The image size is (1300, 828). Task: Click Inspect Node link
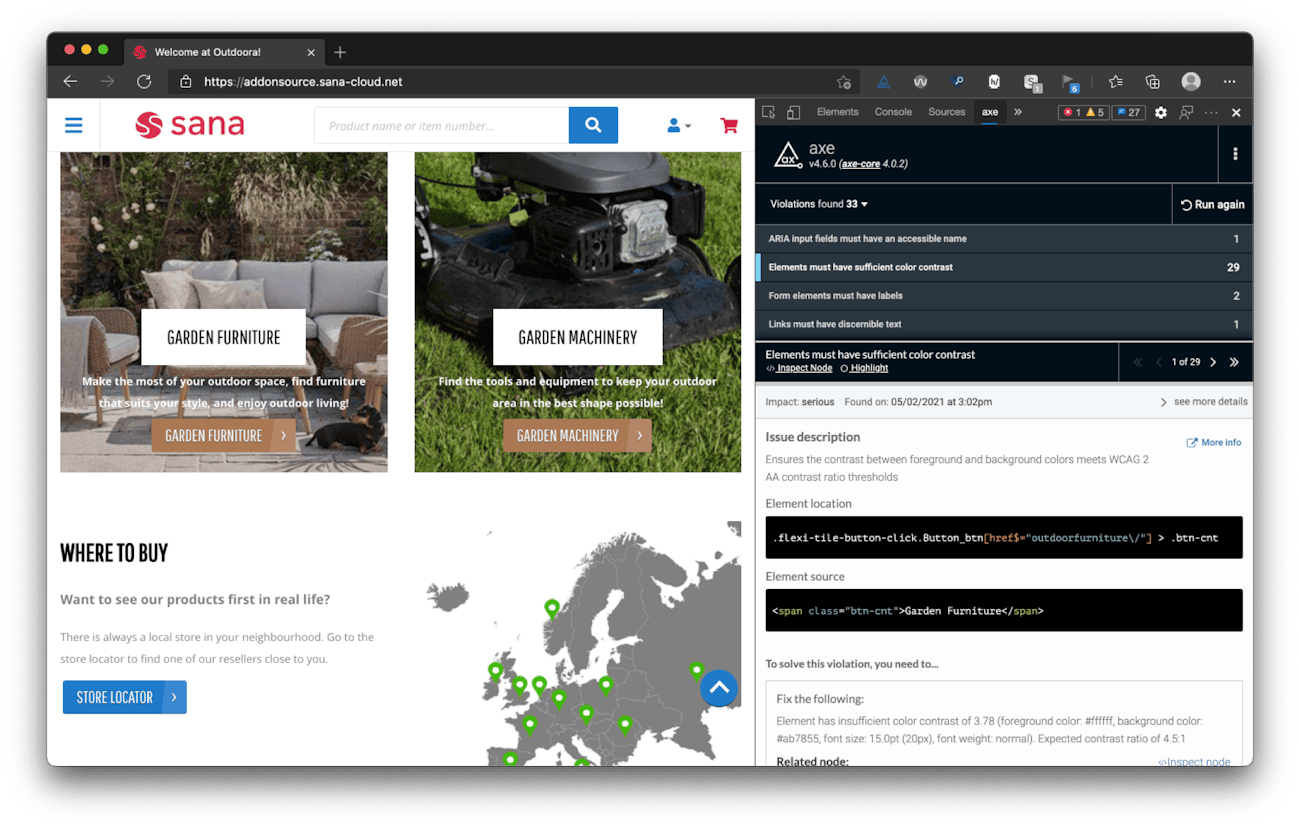tap(799, 368)
